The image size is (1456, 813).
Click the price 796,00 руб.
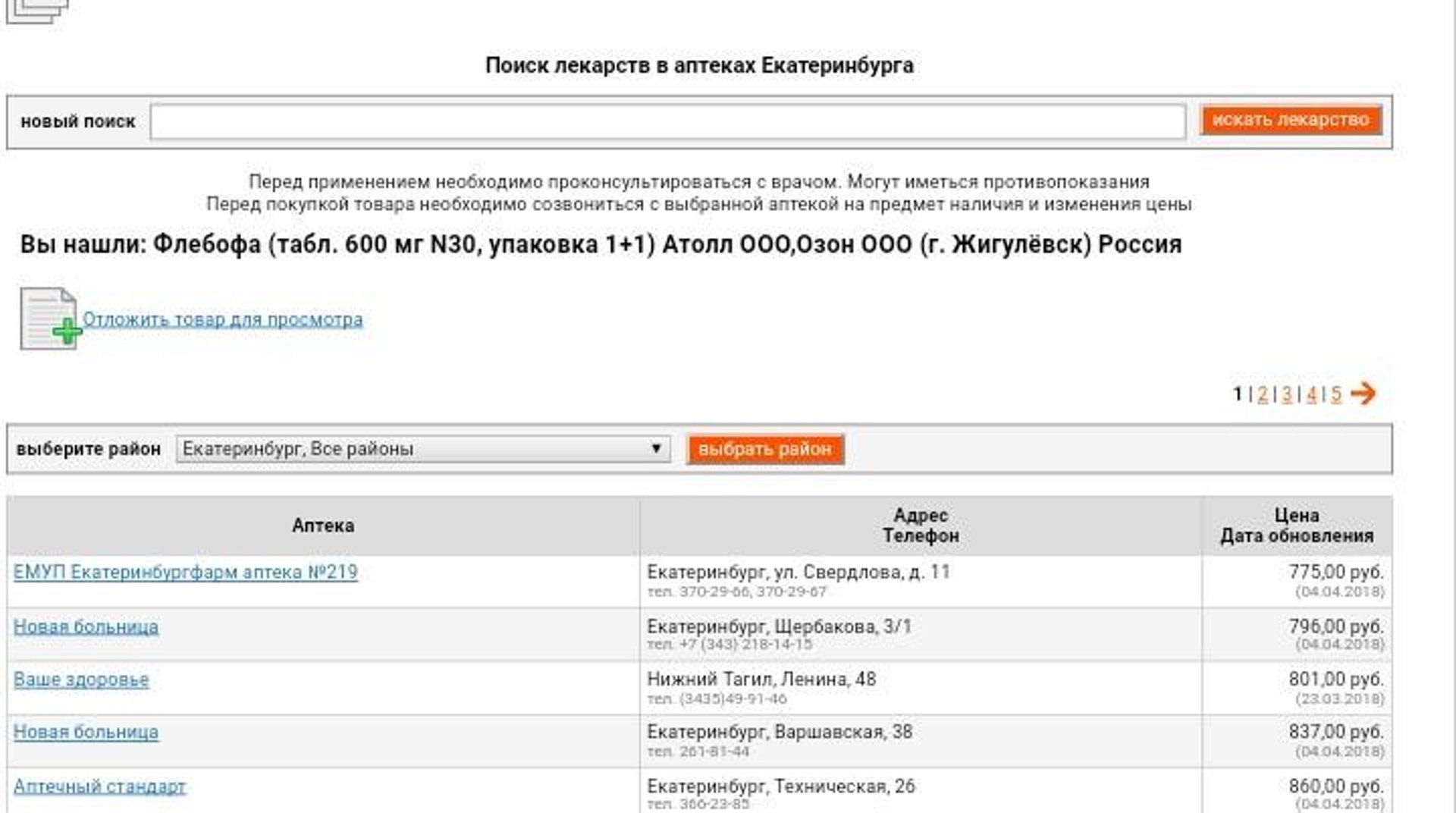(x=1336, y=626)
